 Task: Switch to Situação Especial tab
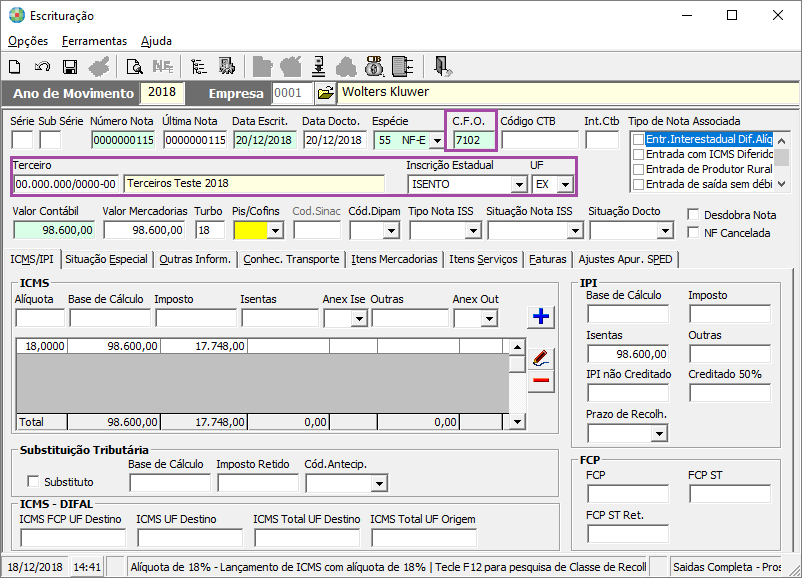106,259
